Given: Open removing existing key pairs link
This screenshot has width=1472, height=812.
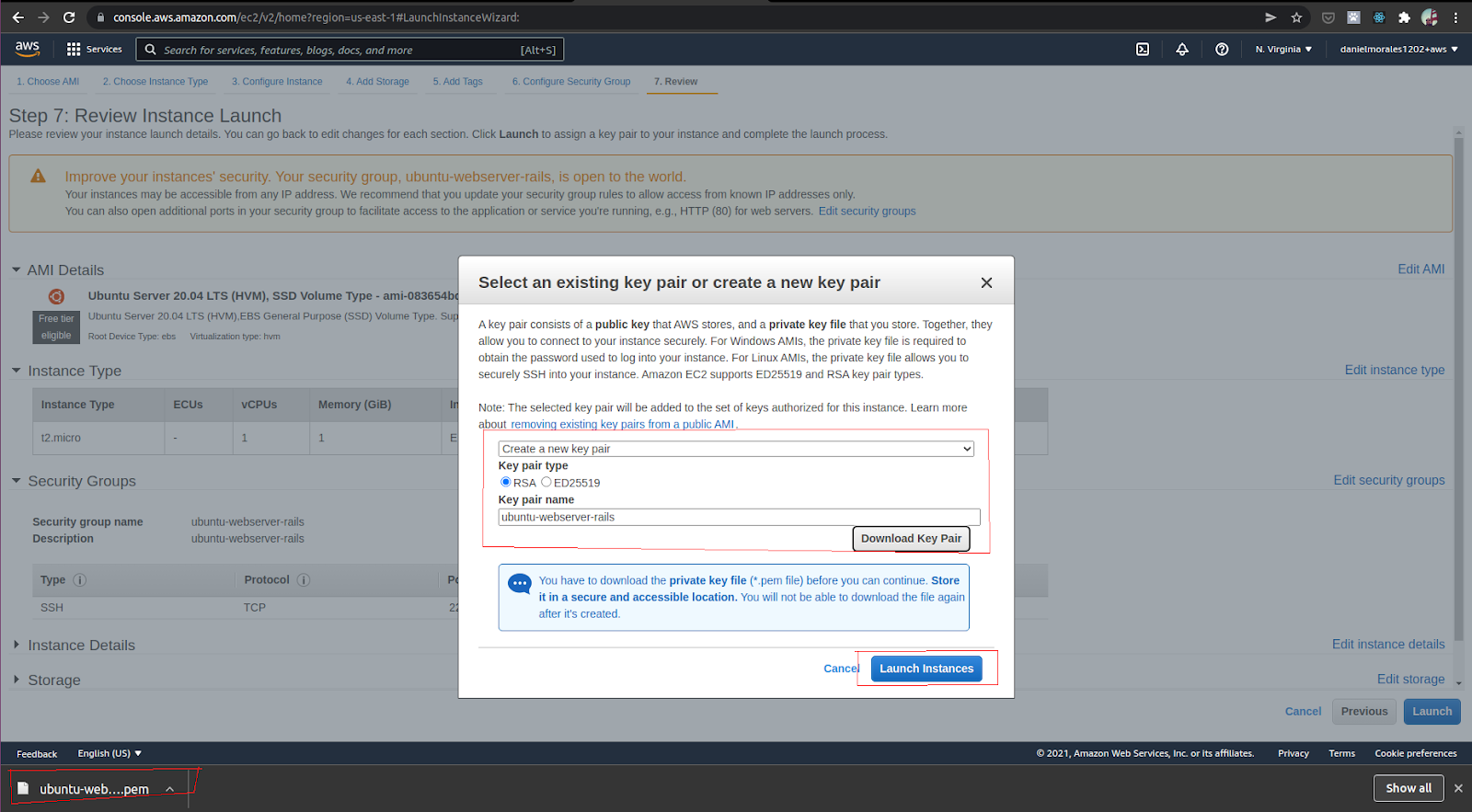Looking at the screenshot, I should (623, 425).
